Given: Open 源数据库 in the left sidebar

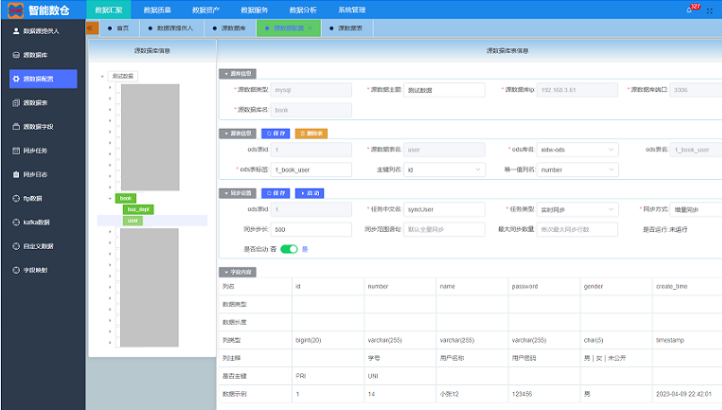Looking at the screenshot, I should click(36, 55).
